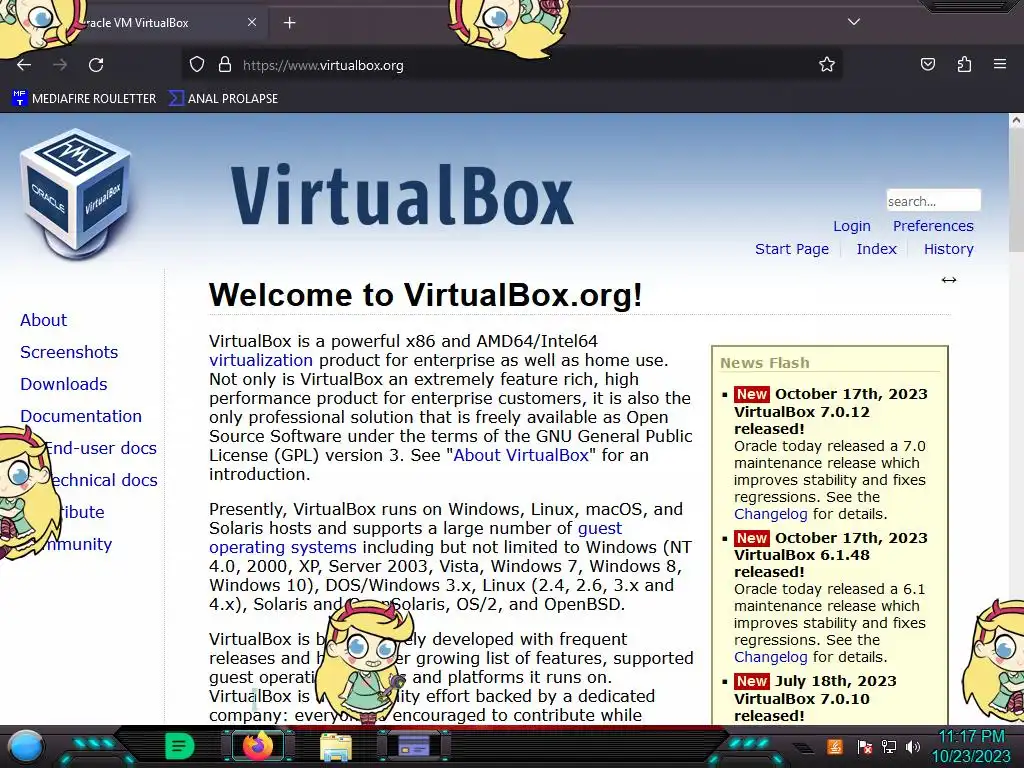
Task: Open the green notes app in taskbar
Action: [179, 746]
